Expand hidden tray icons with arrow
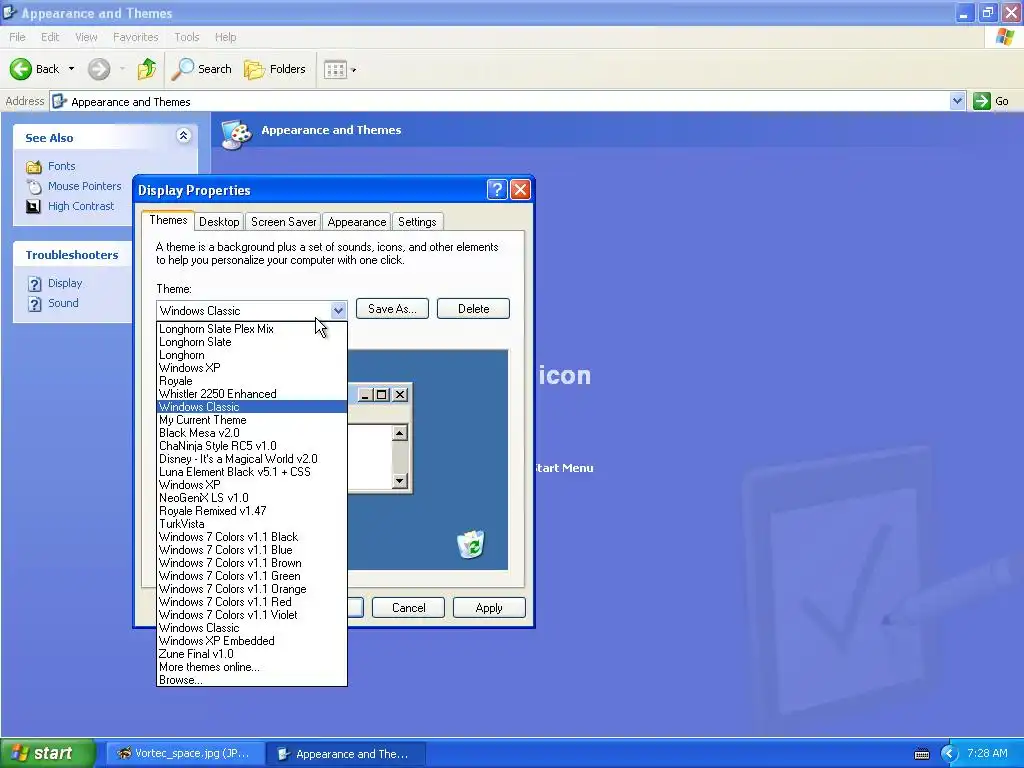The image size is (1024, 768). (x=949, y=754)
